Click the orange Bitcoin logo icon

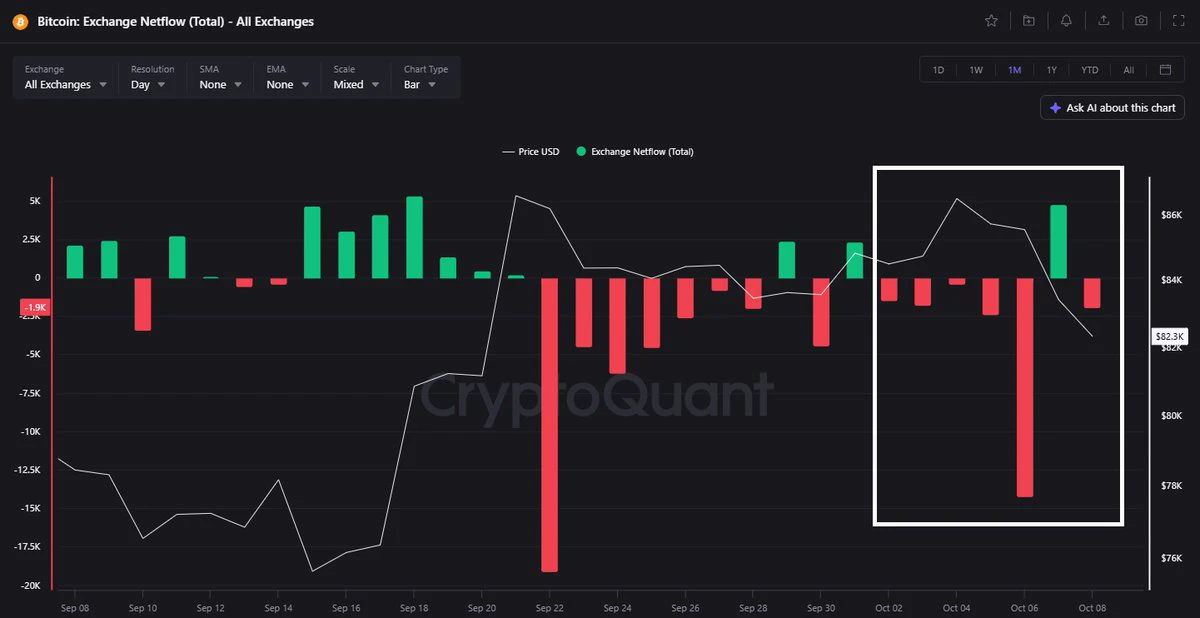point(20,21)
